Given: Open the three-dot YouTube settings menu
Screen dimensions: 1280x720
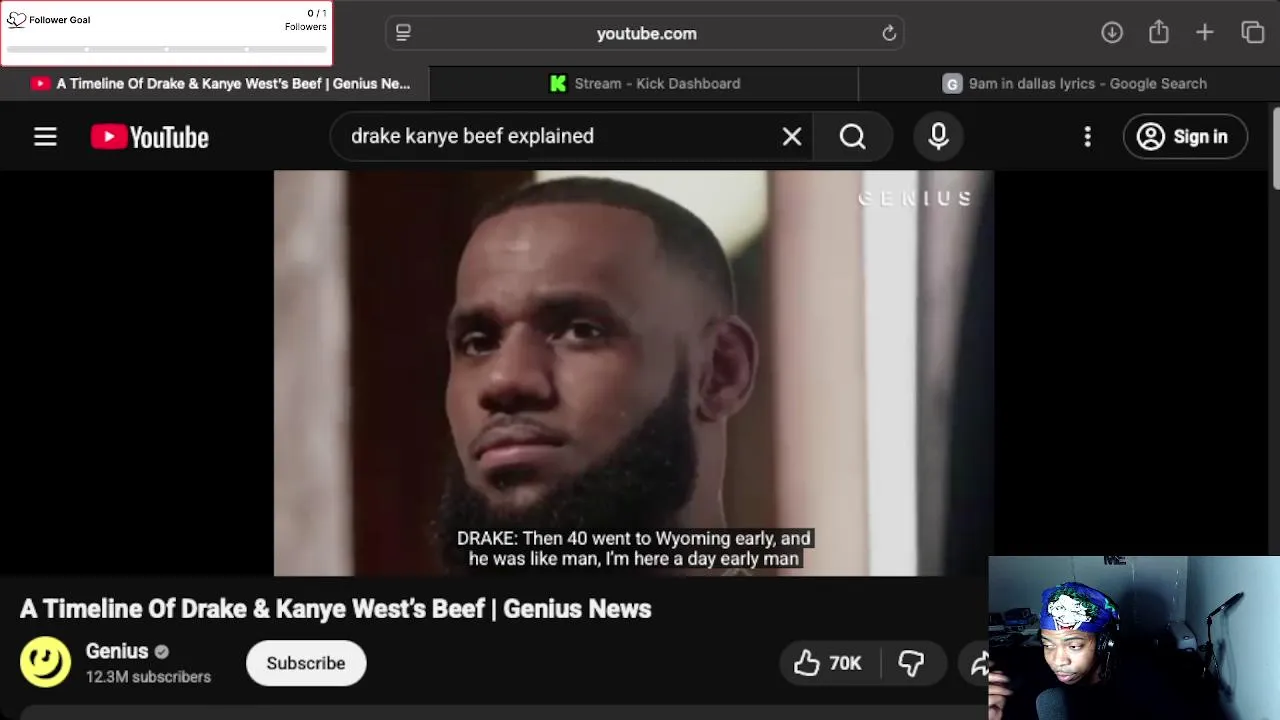Looking at the screenshot, I should click(x=1088, y=137).
